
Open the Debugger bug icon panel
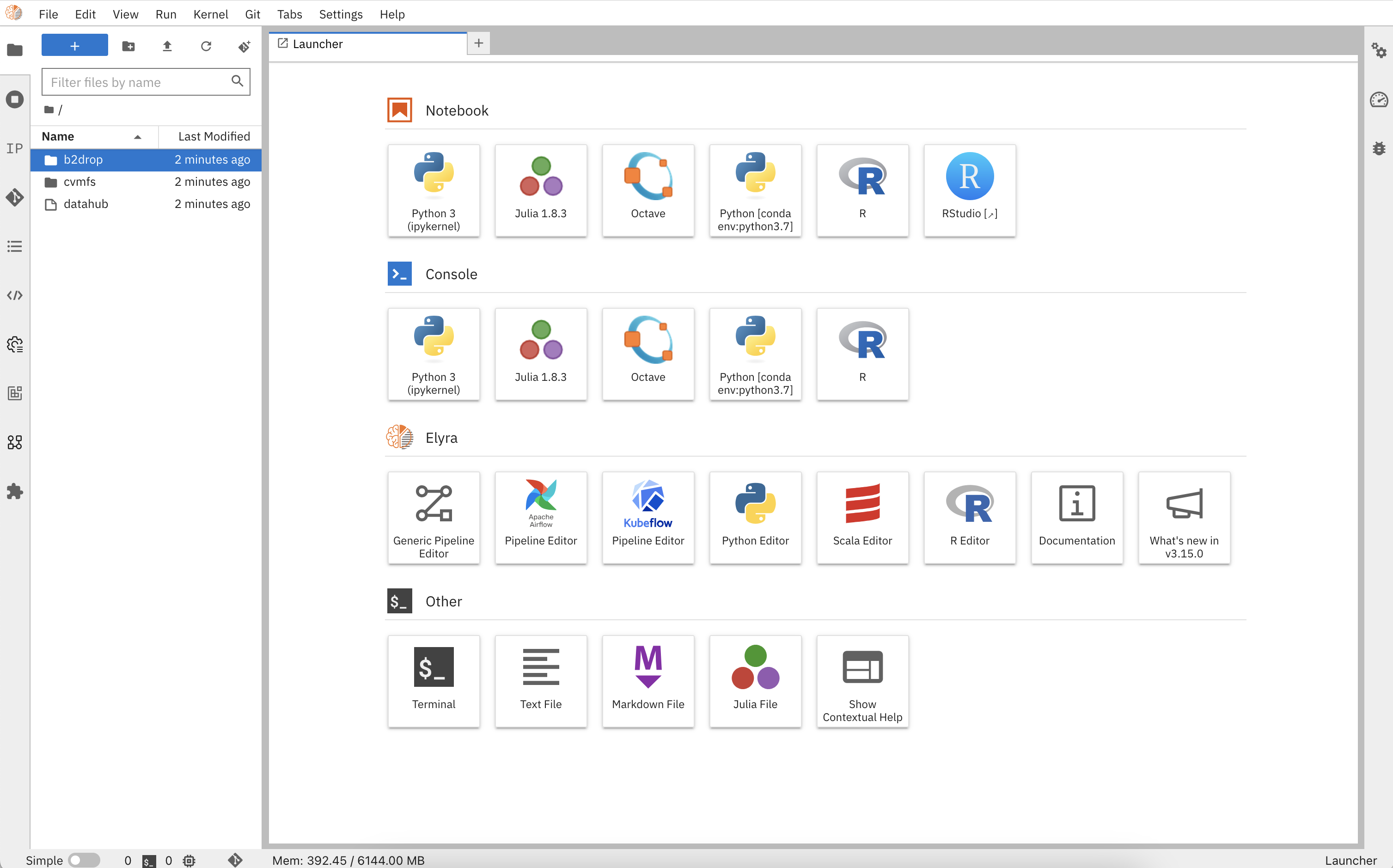pyautogui.click(x=1379, y=149)
